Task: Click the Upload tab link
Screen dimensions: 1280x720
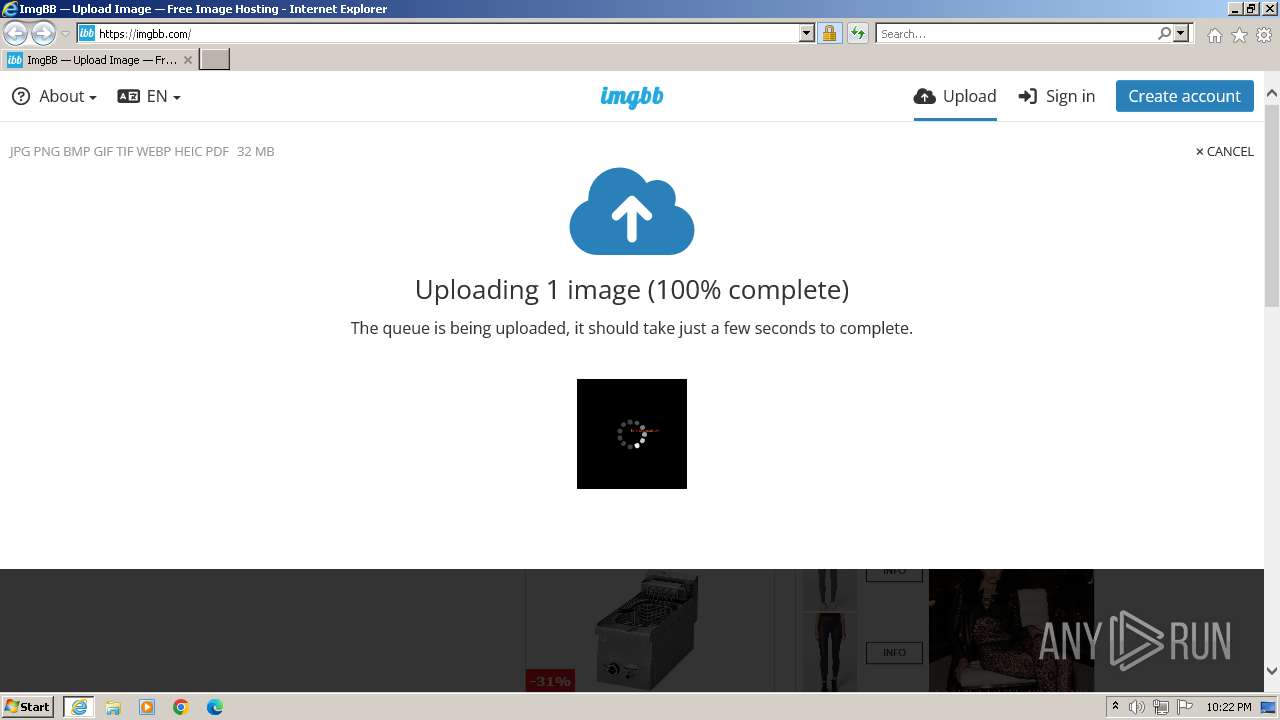Action: pos(955,96)
